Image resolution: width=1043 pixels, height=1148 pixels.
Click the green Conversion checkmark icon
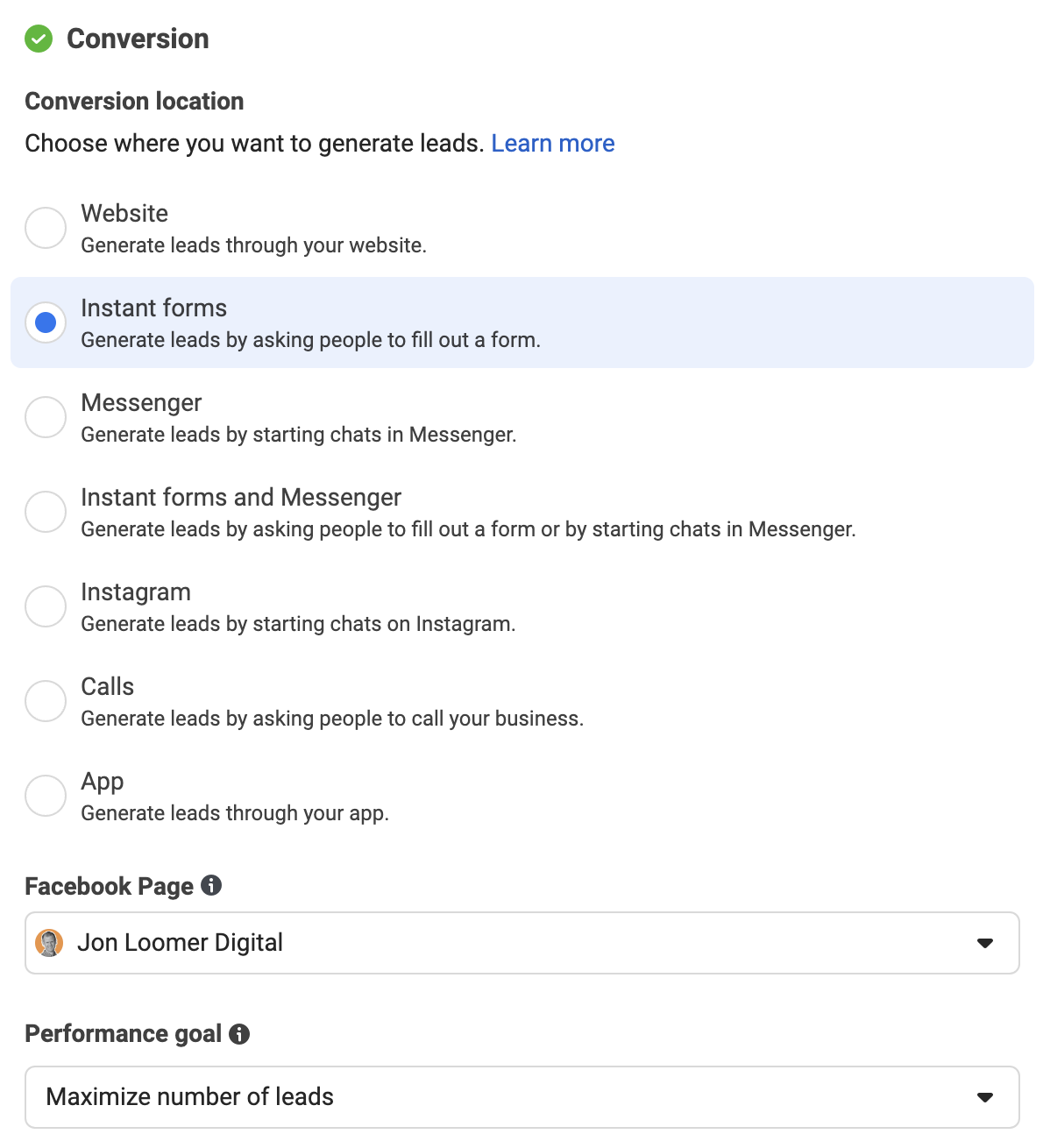(x=39, y=39)
